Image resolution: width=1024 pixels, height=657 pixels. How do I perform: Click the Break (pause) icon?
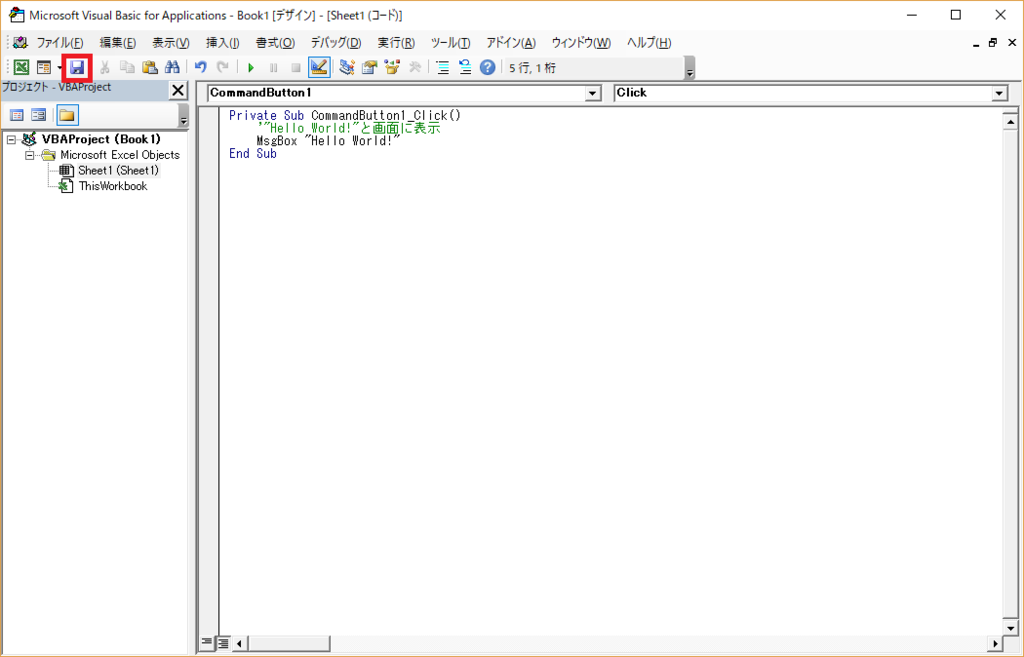[x=274, y=67]
